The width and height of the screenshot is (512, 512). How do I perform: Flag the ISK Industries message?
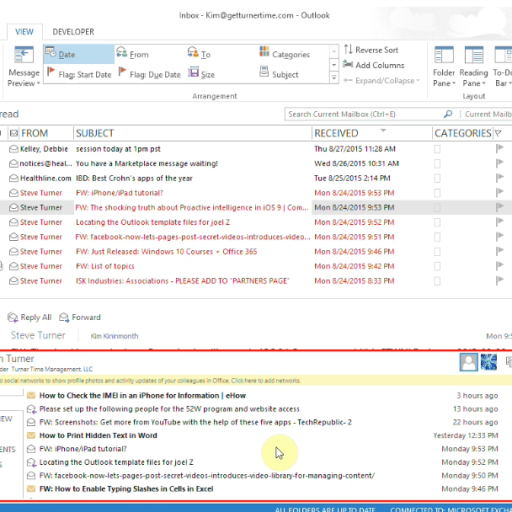(x=499, y=281)
